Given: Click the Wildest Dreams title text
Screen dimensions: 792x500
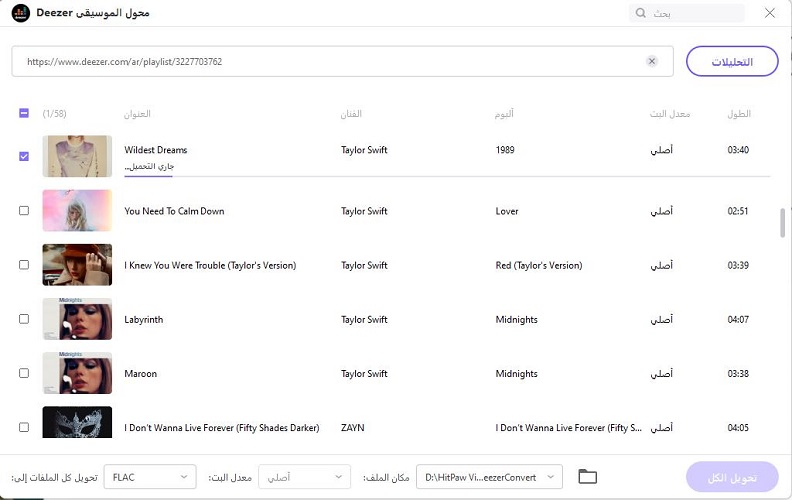Looking at the screenshot, I should (156, 150).
